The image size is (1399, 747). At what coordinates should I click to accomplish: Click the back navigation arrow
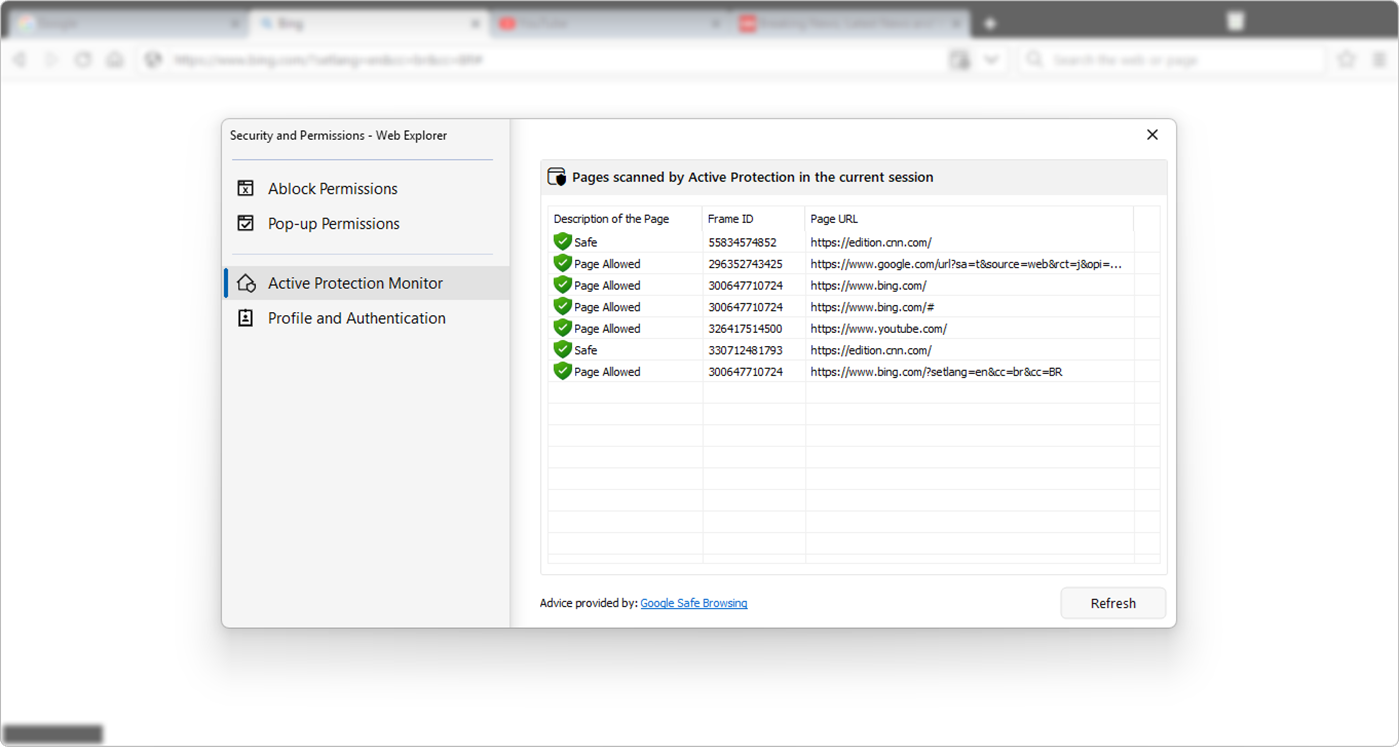tap(20, 59)
